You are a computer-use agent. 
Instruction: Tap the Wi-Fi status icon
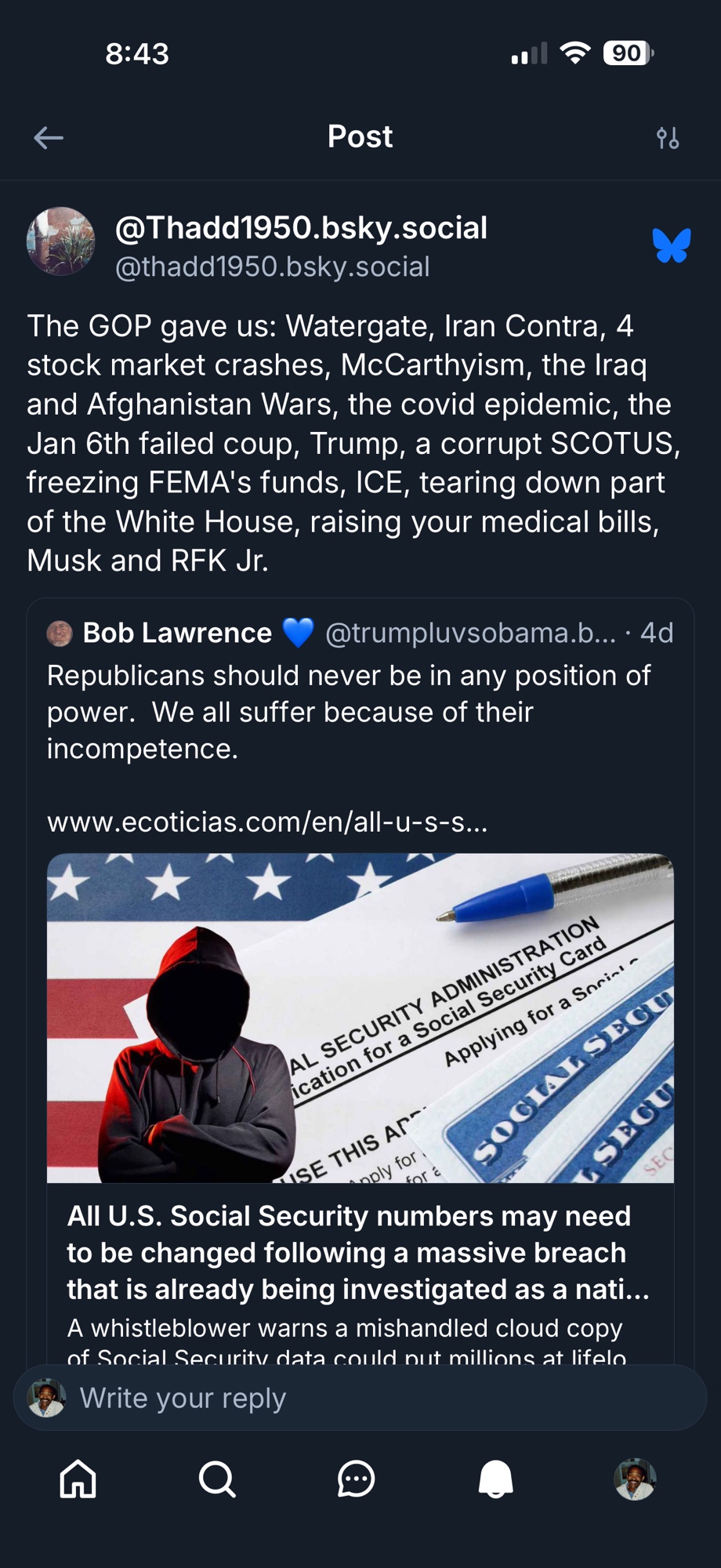(575, 53)
